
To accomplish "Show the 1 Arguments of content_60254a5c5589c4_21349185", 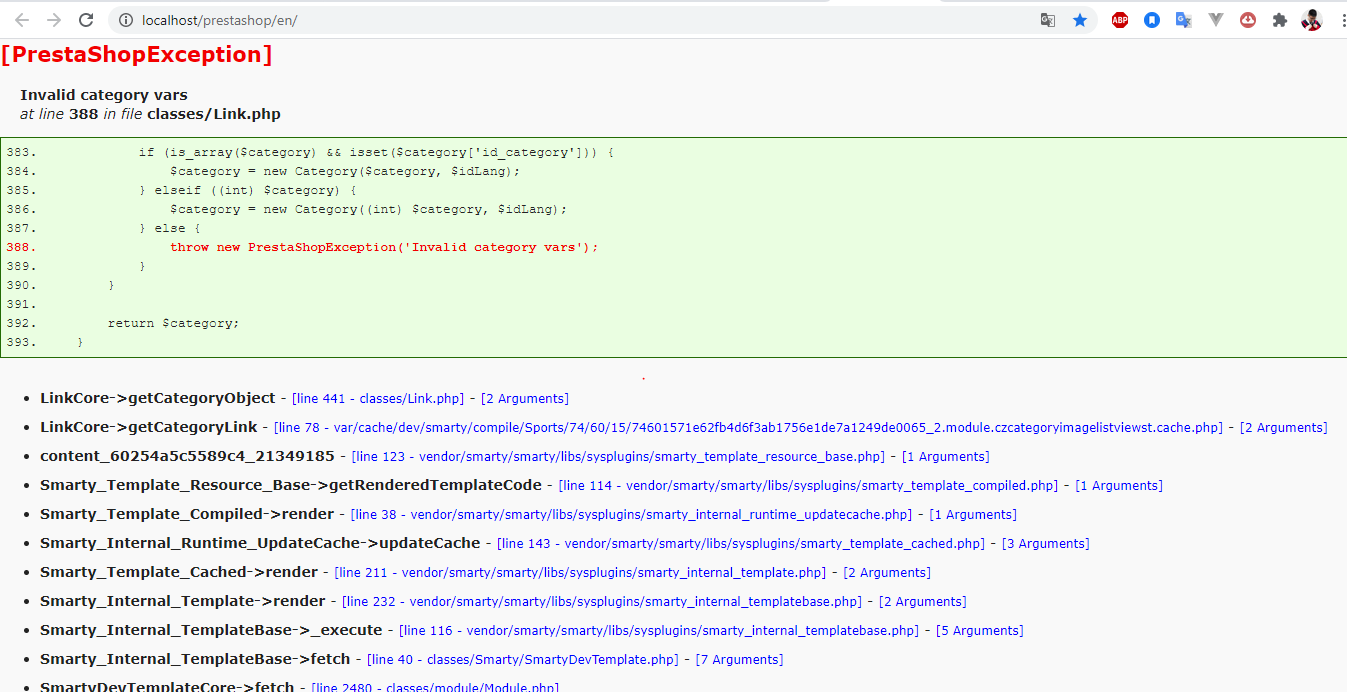I will 945,457.
